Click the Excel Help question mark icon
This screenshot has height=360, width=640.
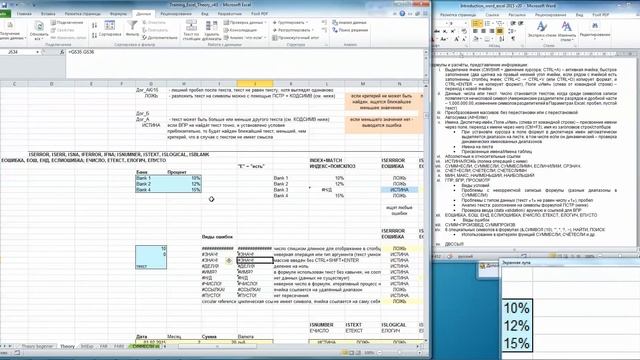pyautogui.click(x=402, y=13)
